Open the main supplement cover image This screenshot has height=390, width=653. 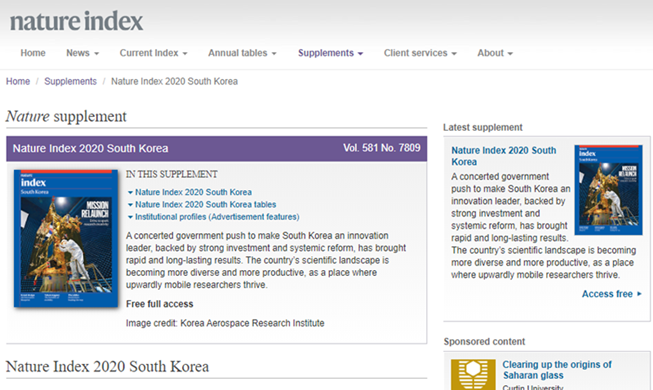pyautogui.click(x=66, y=238)
